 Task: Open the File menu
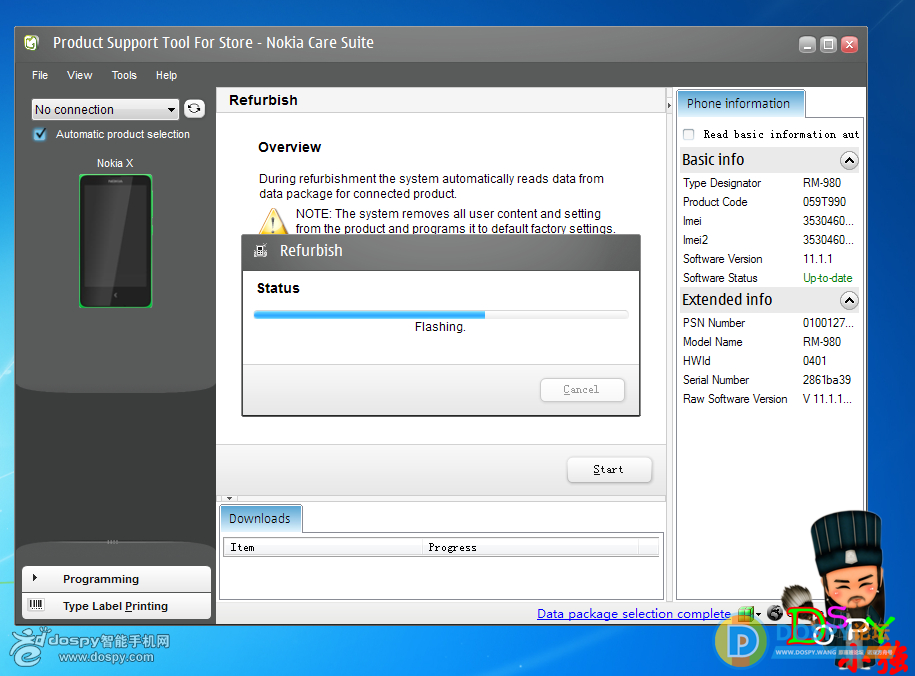pyautogui.click(x=40, y=75)
